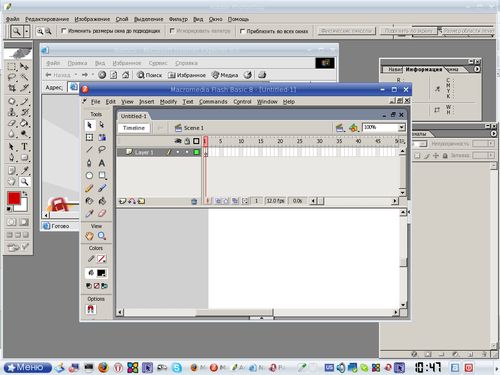Image resolution: width=500 pixels, height=375 pixels.
Task: Select the Photoshop Type tool (T icon)
Action: coord(24,147)
